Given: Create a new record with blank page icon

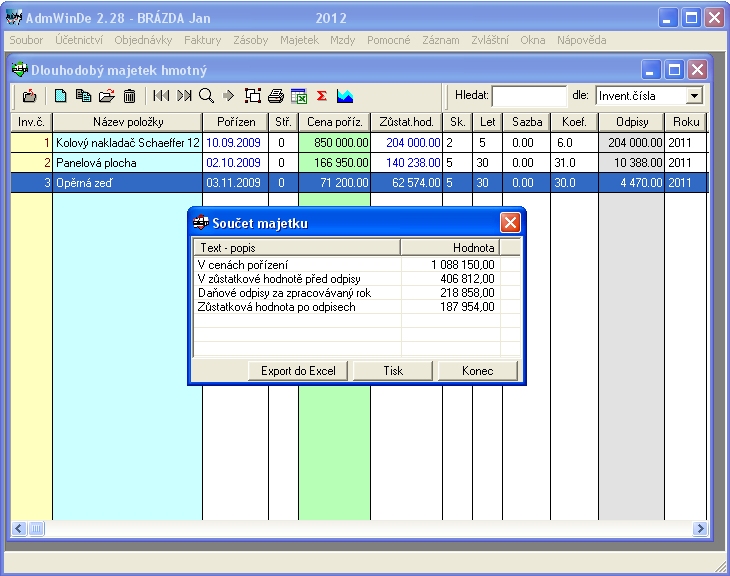Looking at the screenshot, I should 61,96.
